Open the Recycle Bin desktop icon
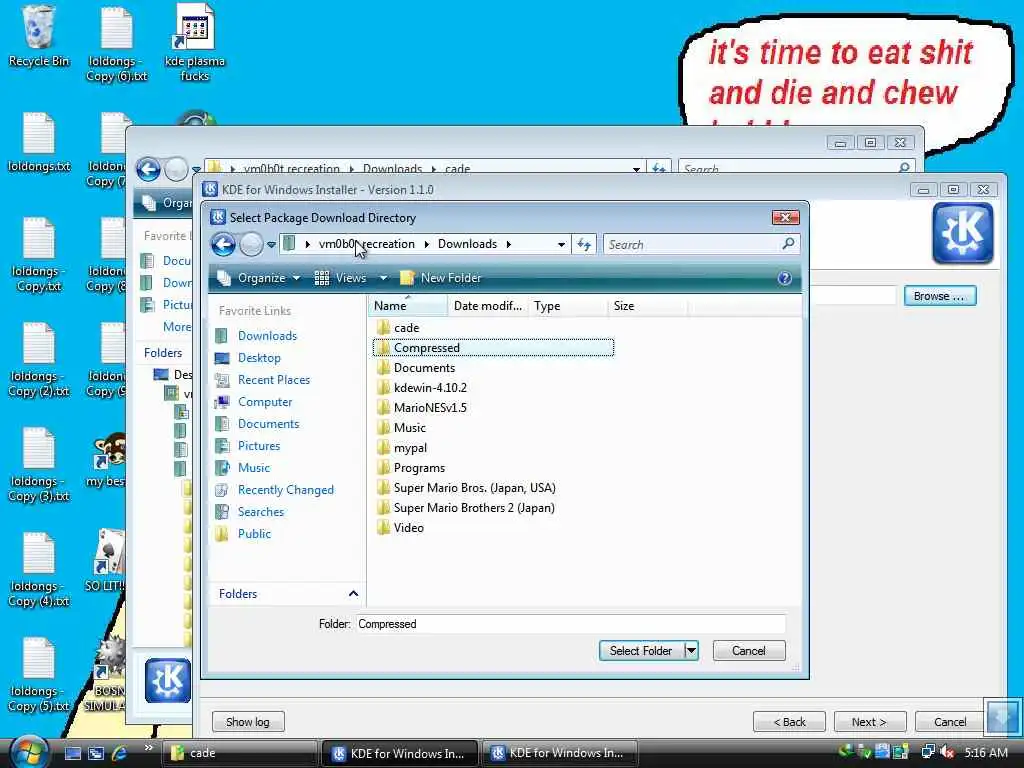Viewport: 1024px width, 768px height. click(x=39, y=37)
